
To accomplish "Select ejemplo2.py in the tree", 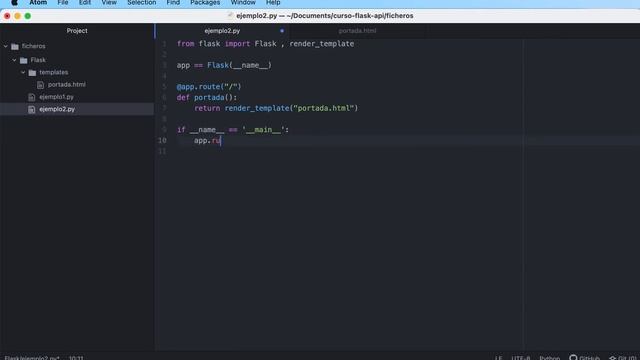I will (x=57, y=109).
